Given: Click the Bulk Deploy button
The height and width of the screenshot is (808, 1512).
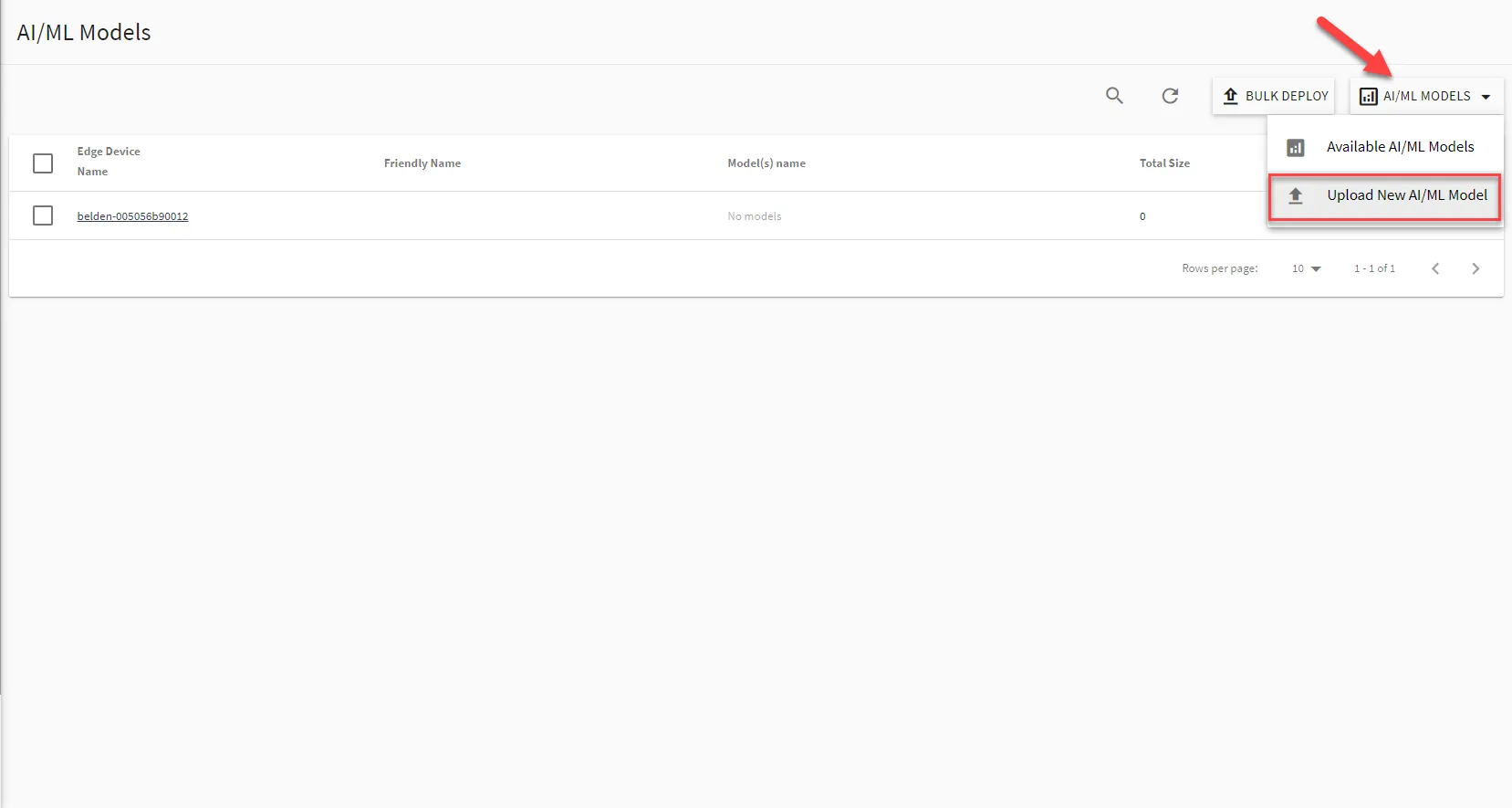Looking at the screenshot, I should [x=1275, y=96].
